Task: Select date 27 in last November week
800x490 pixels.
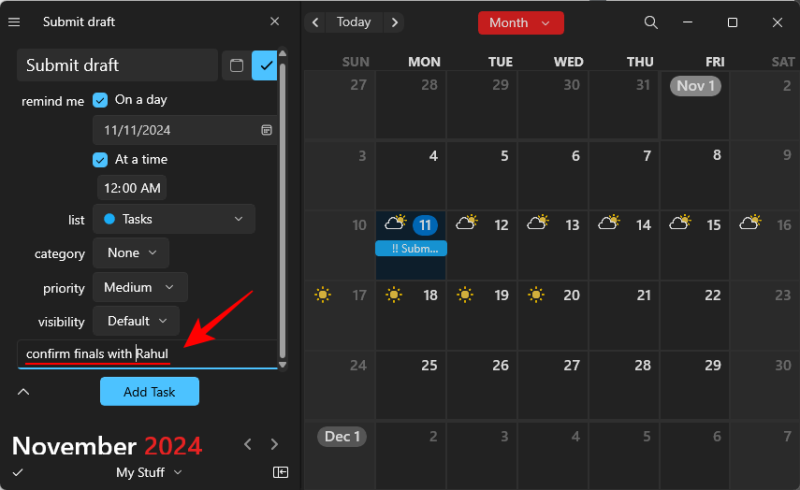Action: [x=553, y=385]
